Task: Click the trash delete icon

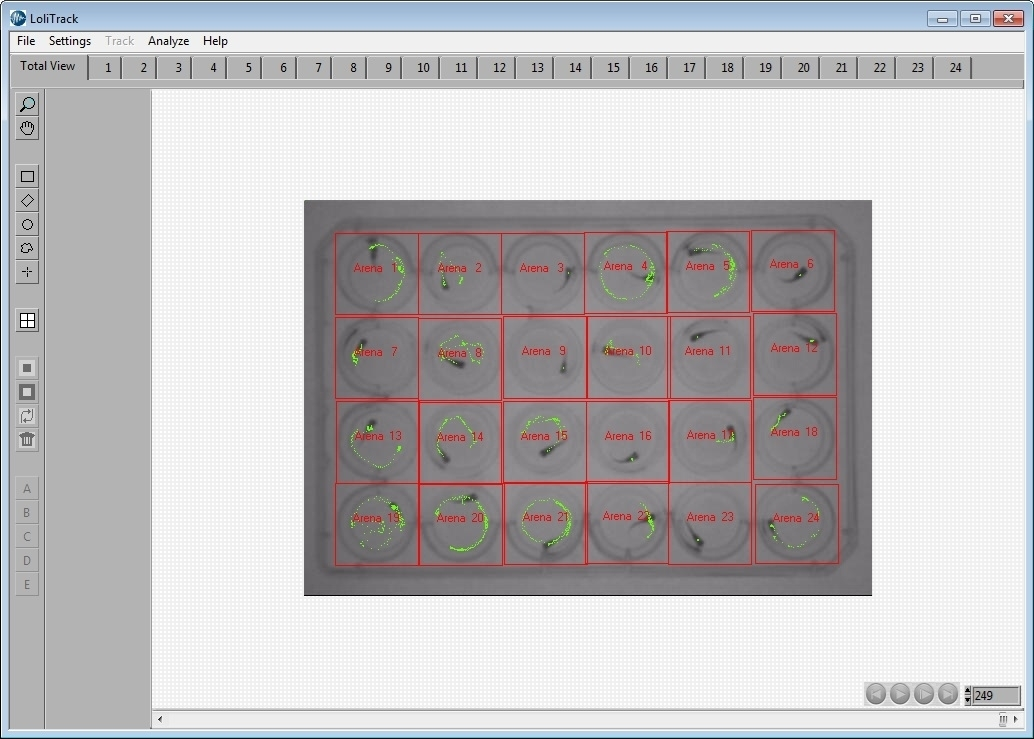Action: (x=27, y=440)
